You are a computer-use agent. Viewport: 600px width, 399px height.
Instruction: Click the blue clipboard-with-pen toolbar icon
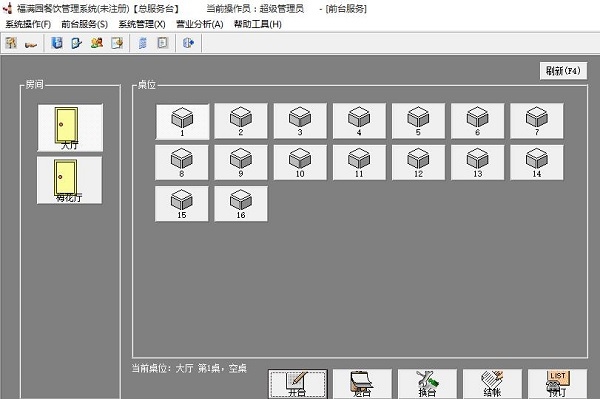click(77, 43)
